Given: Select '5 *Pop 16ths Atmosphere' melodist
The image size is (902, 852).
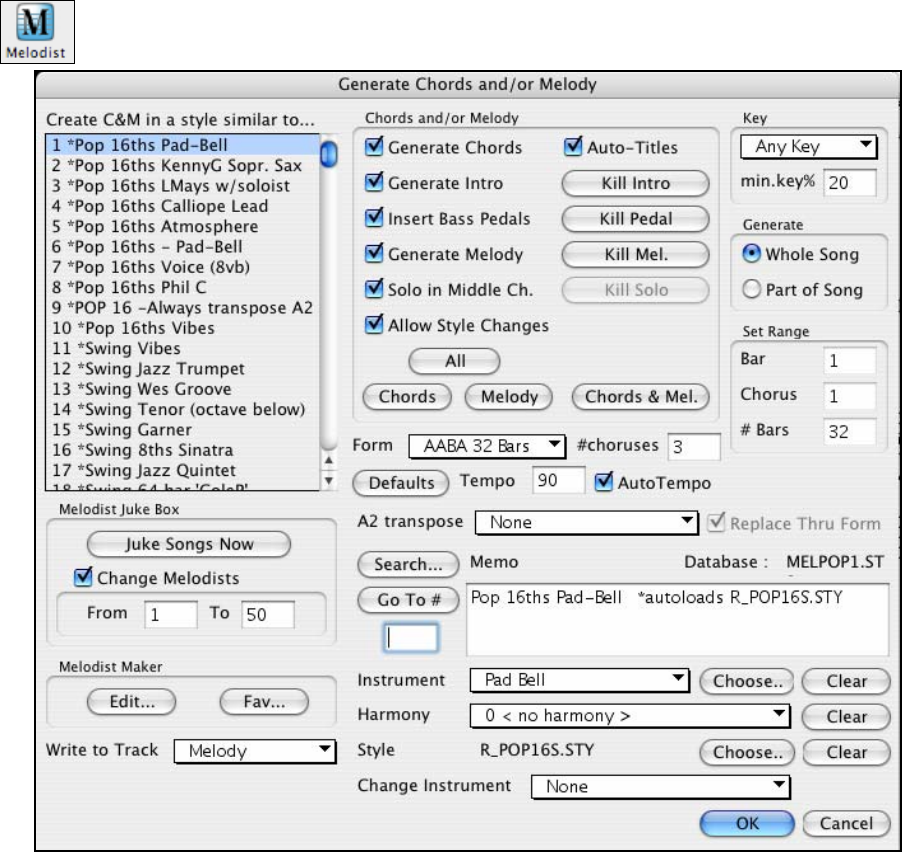Looking at the screenshot, I should pyautogui.click(x=182, y=227).
